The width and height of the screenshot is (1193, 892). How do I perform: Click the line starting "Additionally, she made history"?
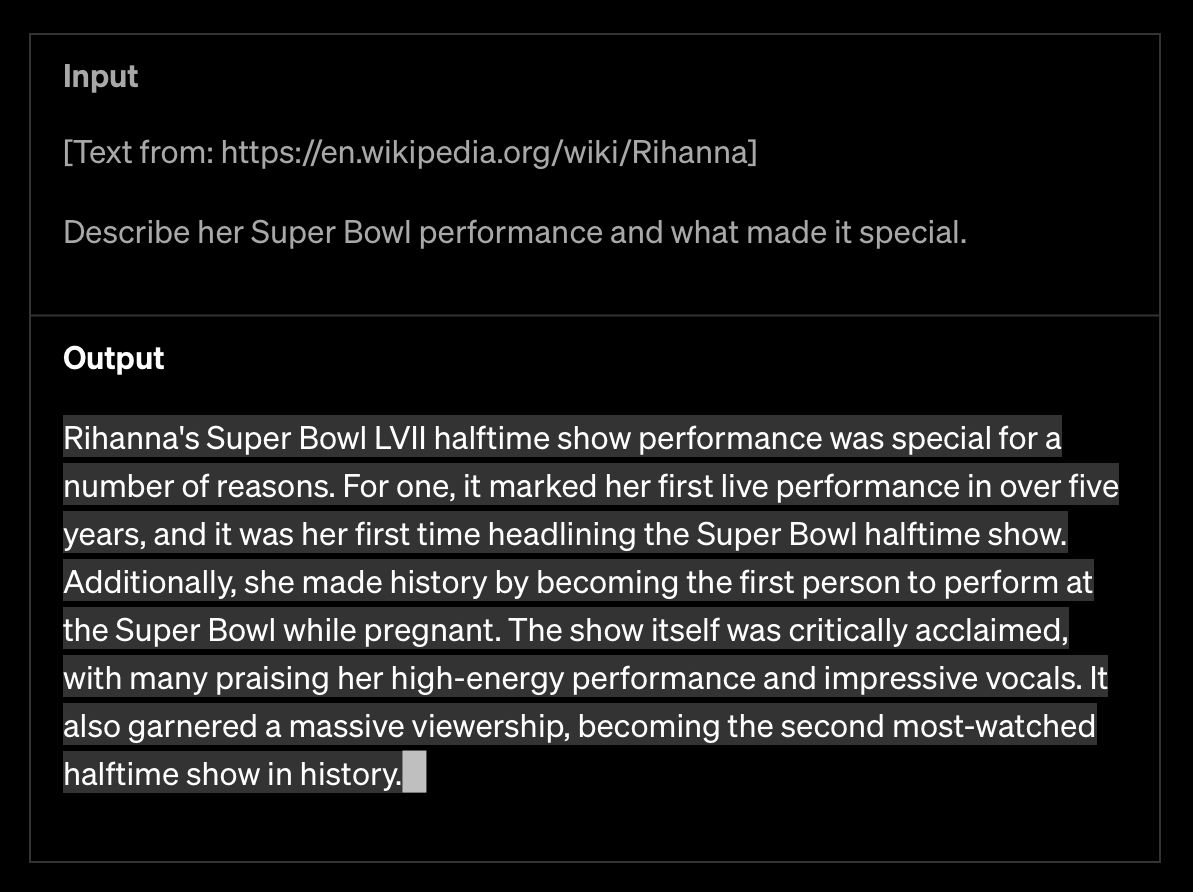tap(578, 582)
